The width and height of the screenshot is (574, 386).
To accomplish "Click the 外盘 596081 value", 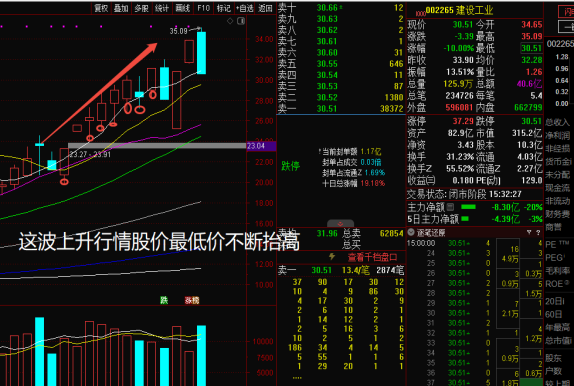I will pos(459,107).
